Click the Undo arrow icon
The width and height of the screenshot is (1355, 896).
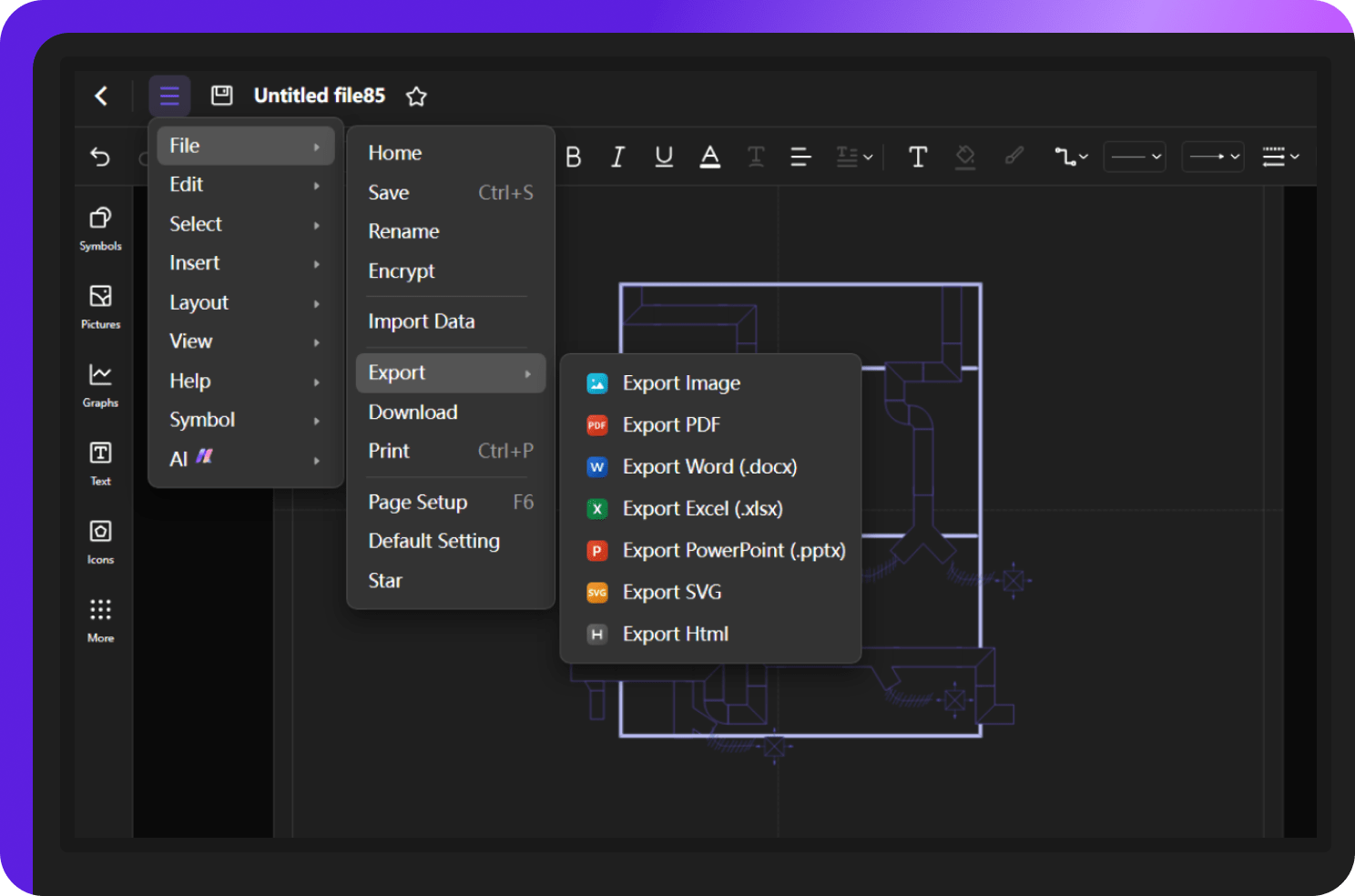click(x=100, y=156)
